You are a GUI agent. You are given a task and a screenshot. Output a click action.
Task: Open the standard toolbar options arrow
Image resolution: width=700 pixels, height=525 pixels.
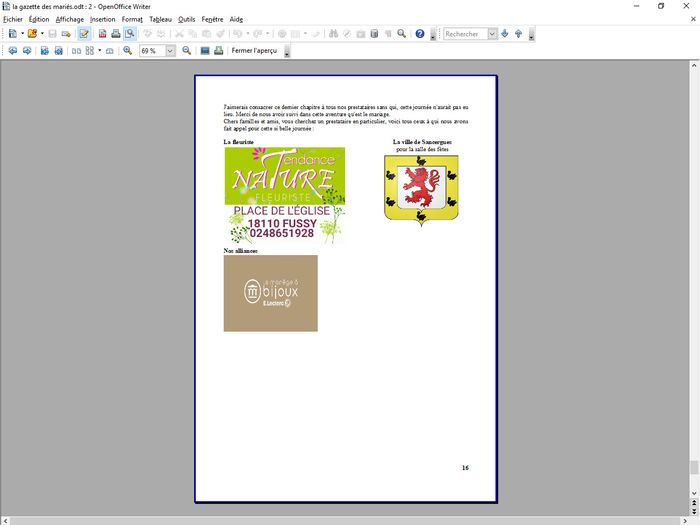433,35
